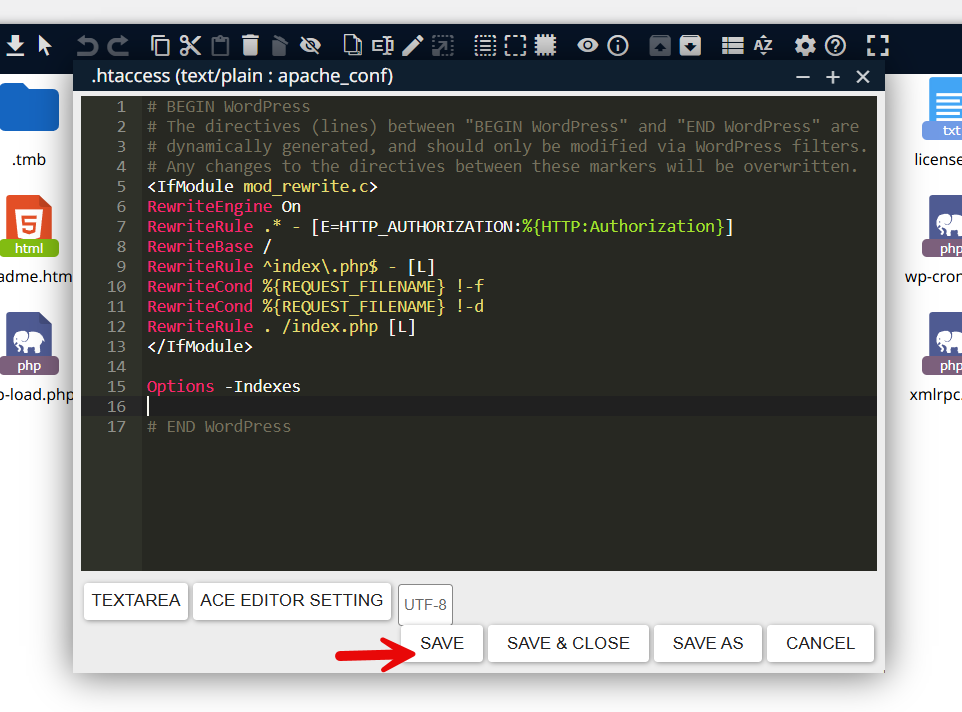Toggle hidden files with the eye-slash icon
Viewport: 962px width, 712px height.
pos(310,45)
